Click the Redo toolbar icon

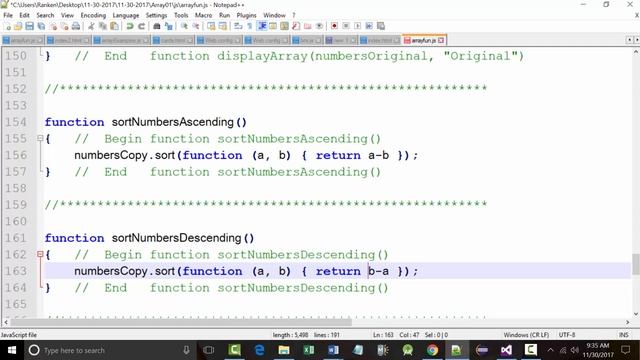(x=141, y=26)
